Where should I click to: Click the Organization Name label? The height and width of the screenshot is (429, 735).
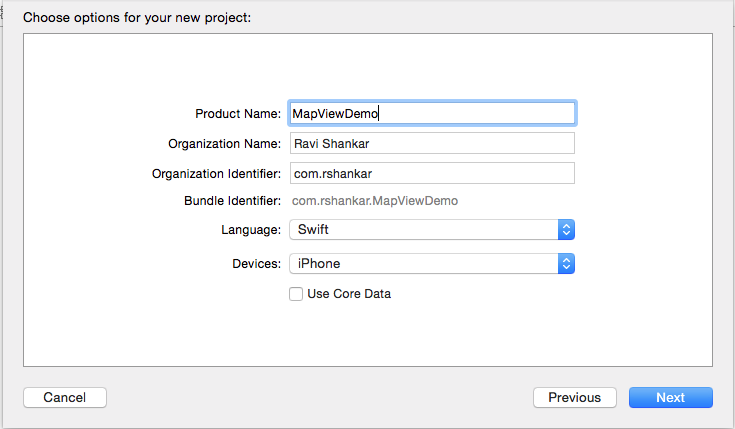(225, 143)
